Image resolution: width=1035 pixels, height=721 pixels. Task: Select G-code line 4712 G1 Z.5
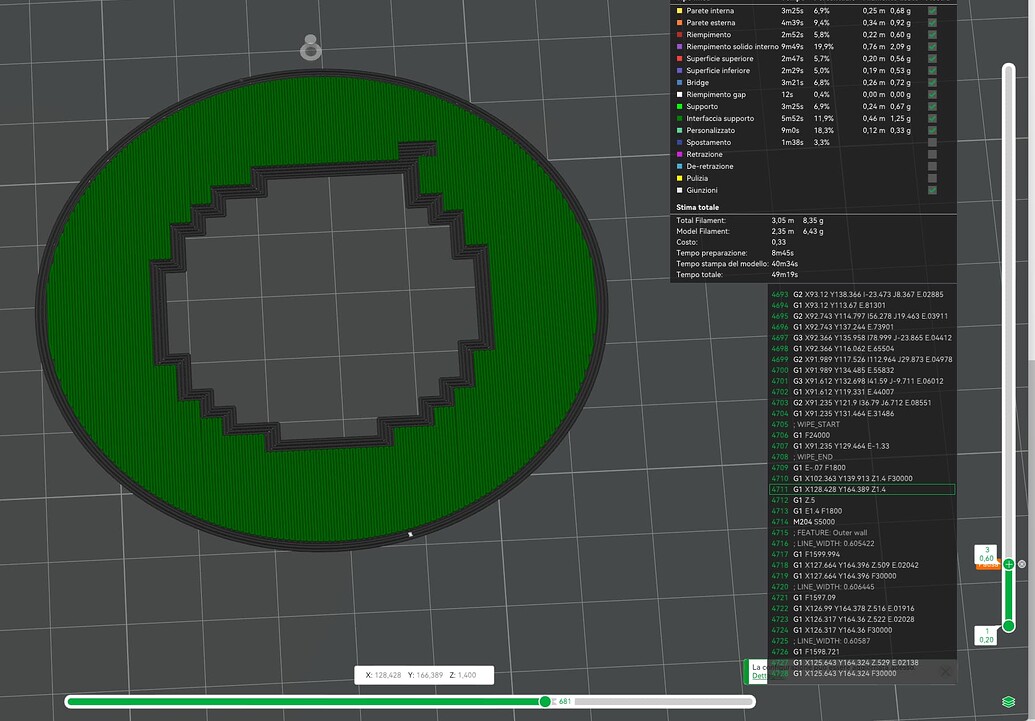[862, 500]
